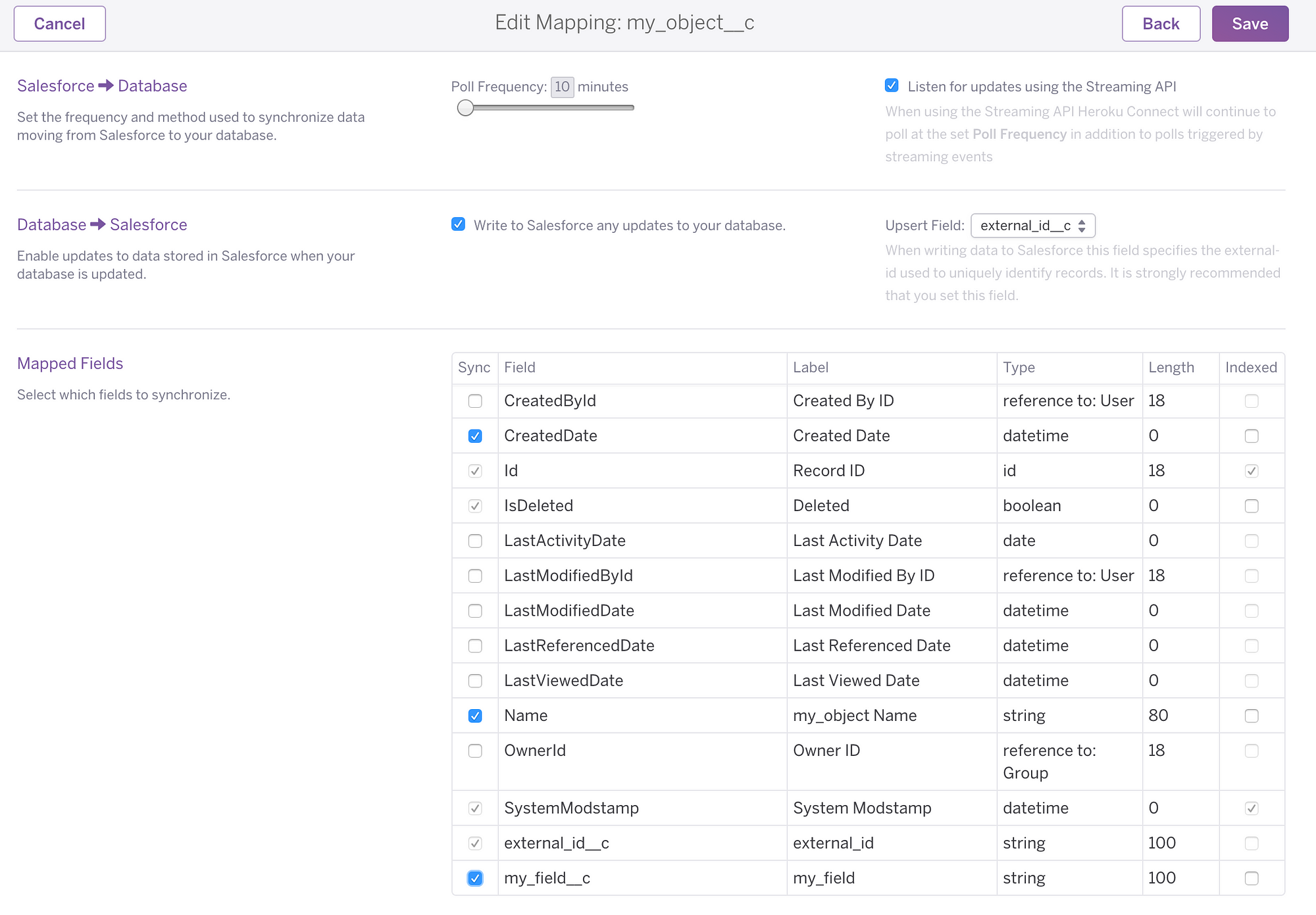Click the Database to Salesforce heading
Screen dimensions: 1316x915
click(102, 225)
